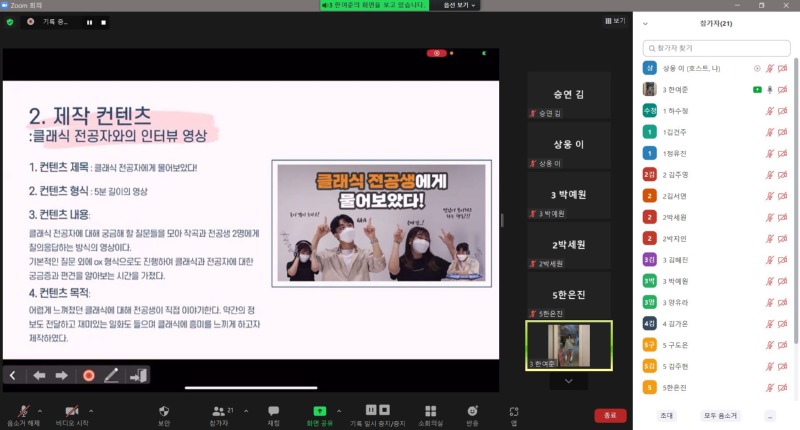Click the 모두 음소거 mute all button
Viewport: 800px width, 430px height.
pyautogui.click(x=720, y=416)
